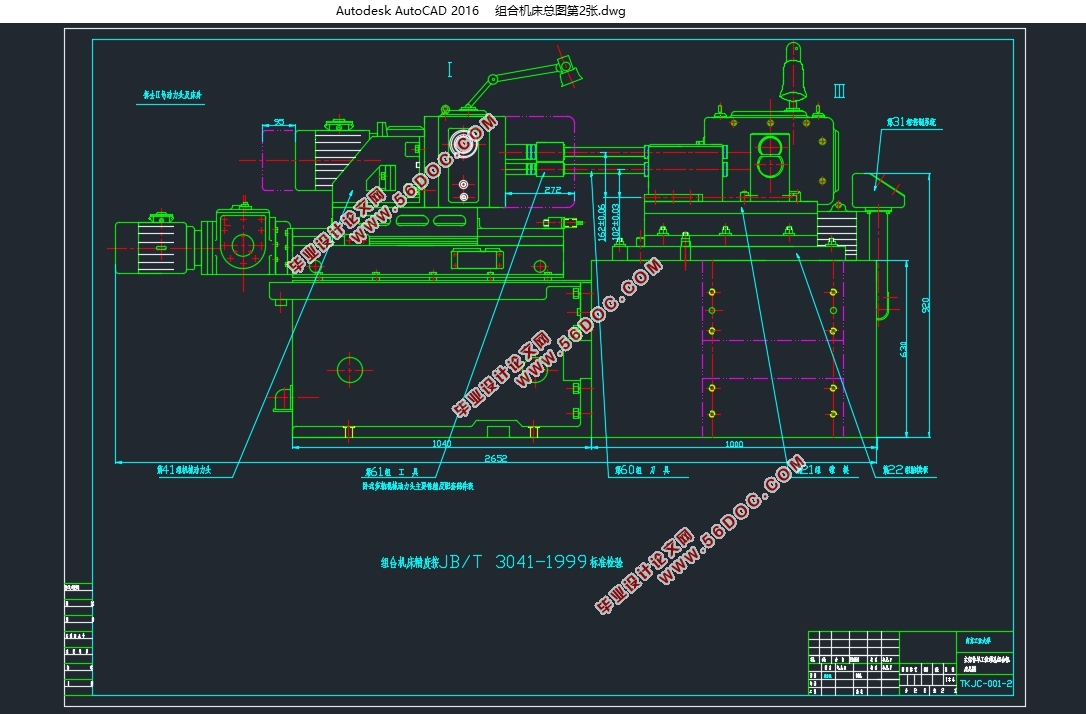Select the 162±0.06 vertical dimension
The width and height of the screenshot is (1086, 714).
(601, 222)
